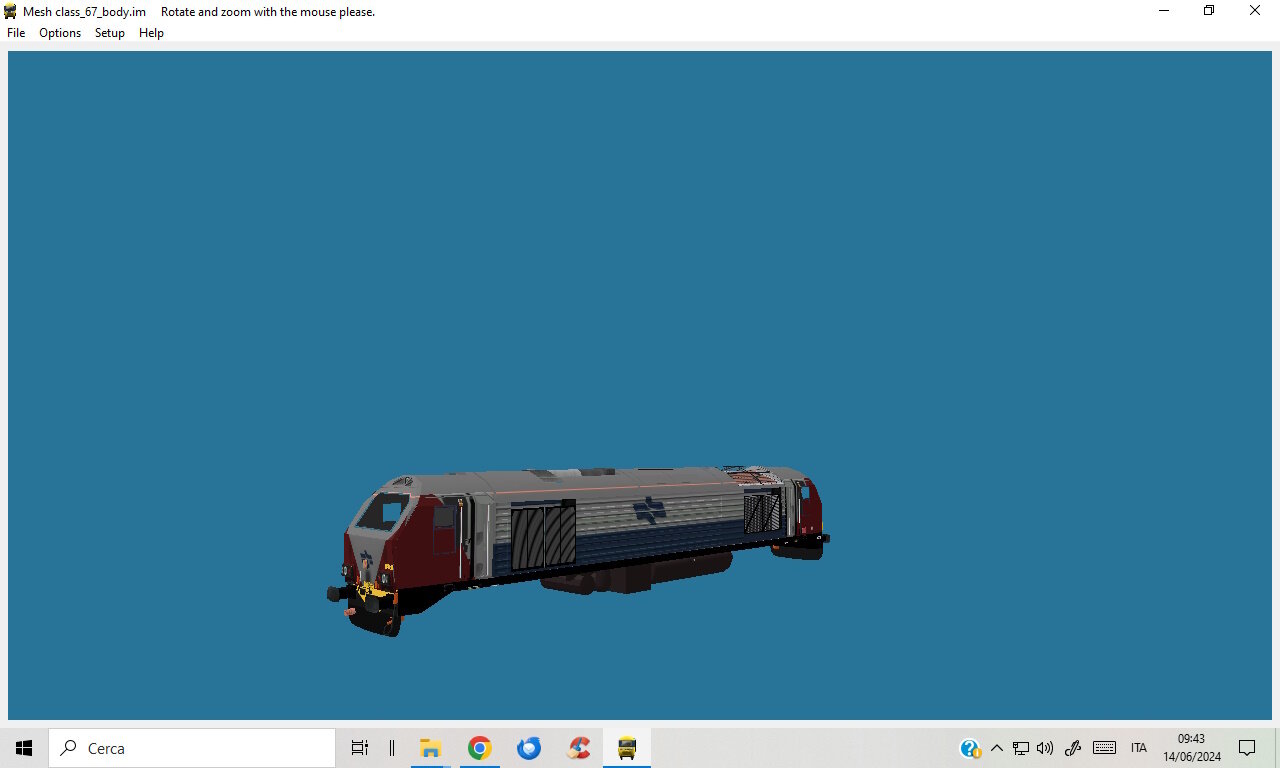Minimize the mesh viewer window
The width and height of the screenshot is (1280, 768).
tap(1164, 11)
